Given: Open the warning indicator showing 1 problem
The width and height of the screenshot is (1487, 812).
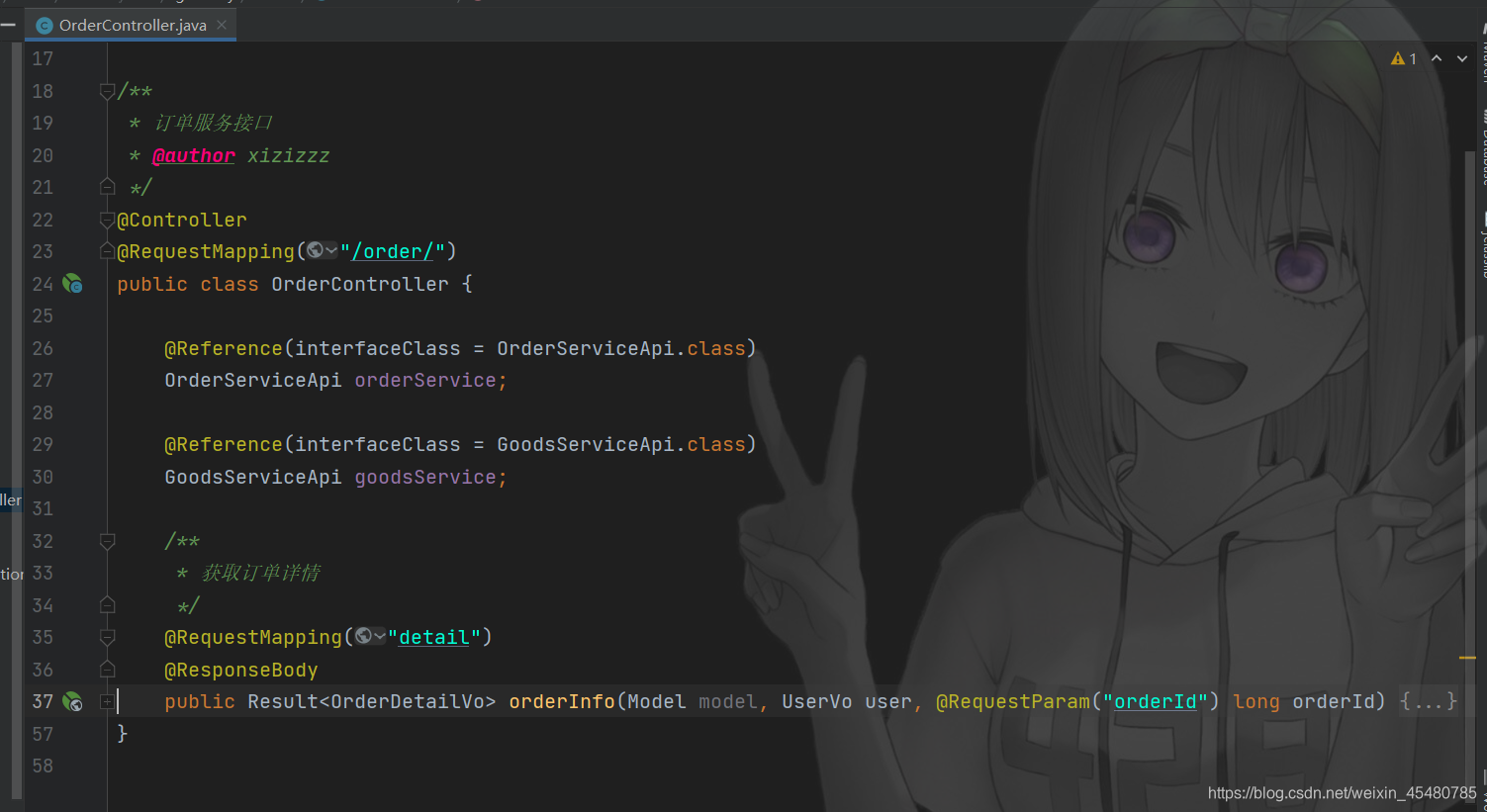Looking at the screenshot, I should (1404, 59).
